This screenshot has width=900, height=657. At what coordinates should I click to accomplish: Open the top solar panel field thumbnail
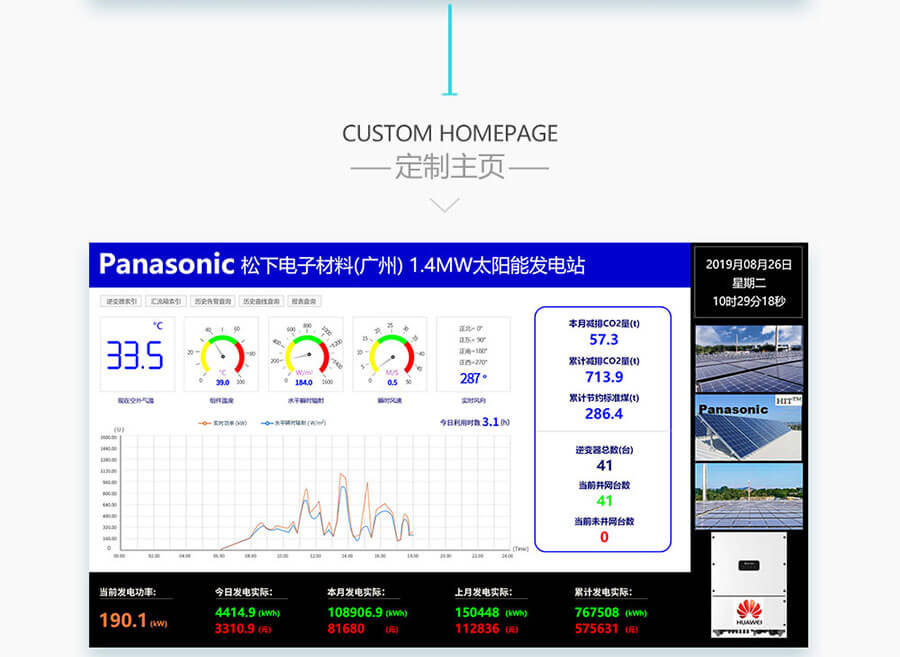click(x=748, y=359)
